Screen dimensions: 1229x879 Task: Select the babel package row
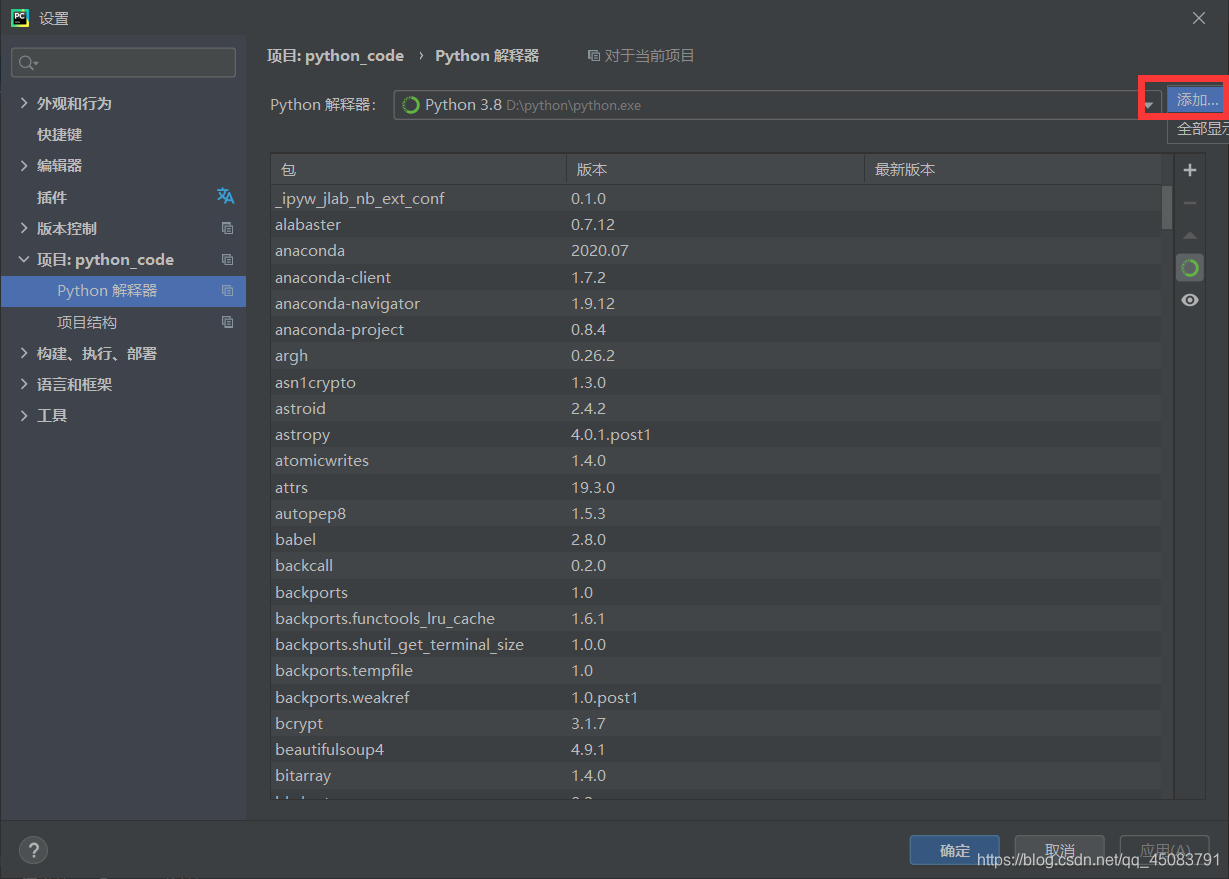point(716,539)
